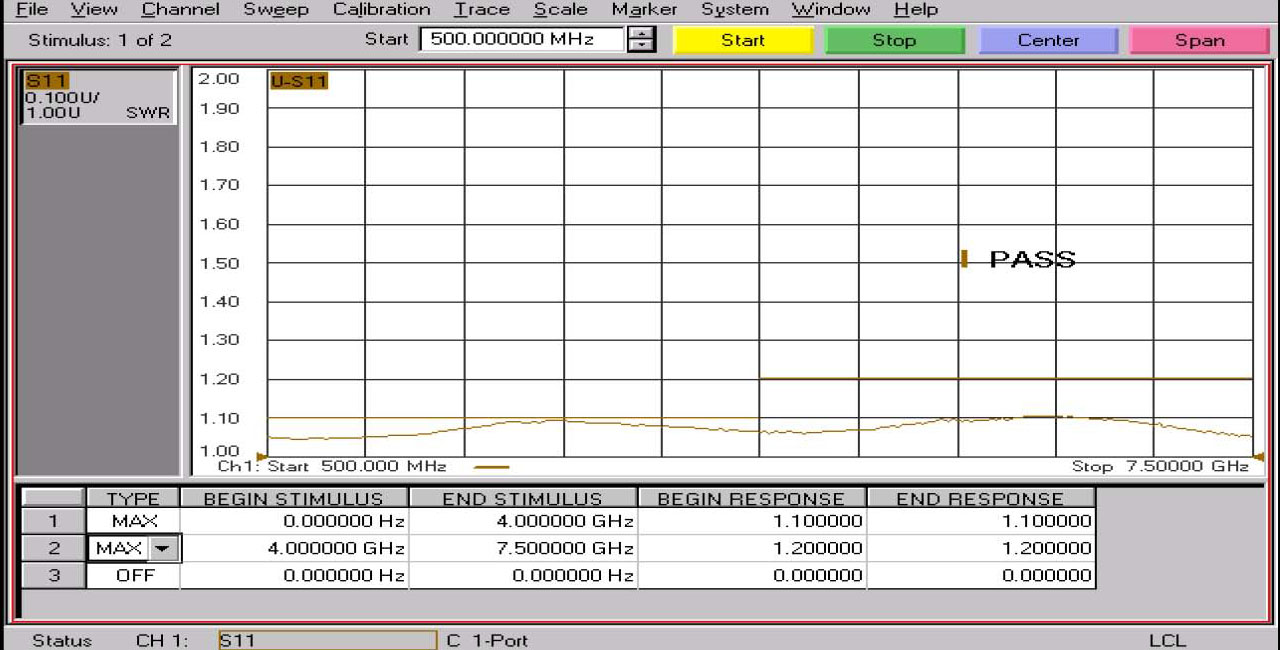Open the Calibration menu

pos(380,10)
